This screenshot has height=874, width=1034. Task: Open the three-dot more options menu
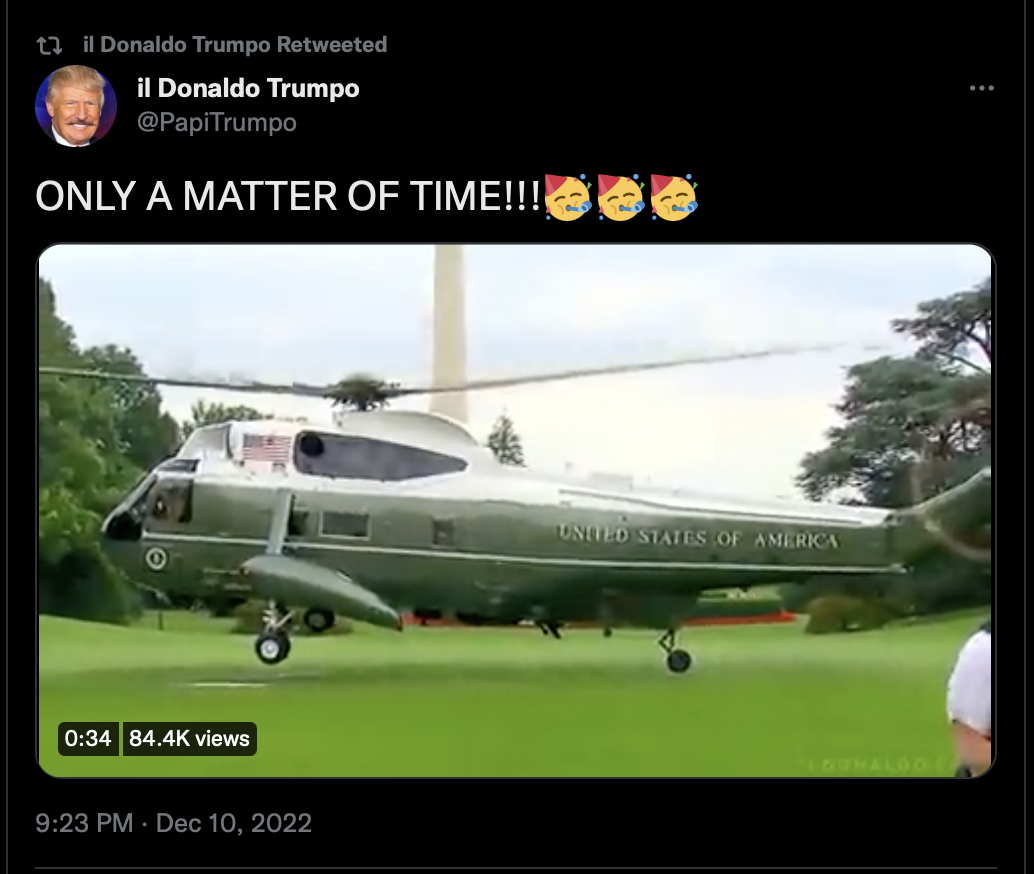(981, 88)
